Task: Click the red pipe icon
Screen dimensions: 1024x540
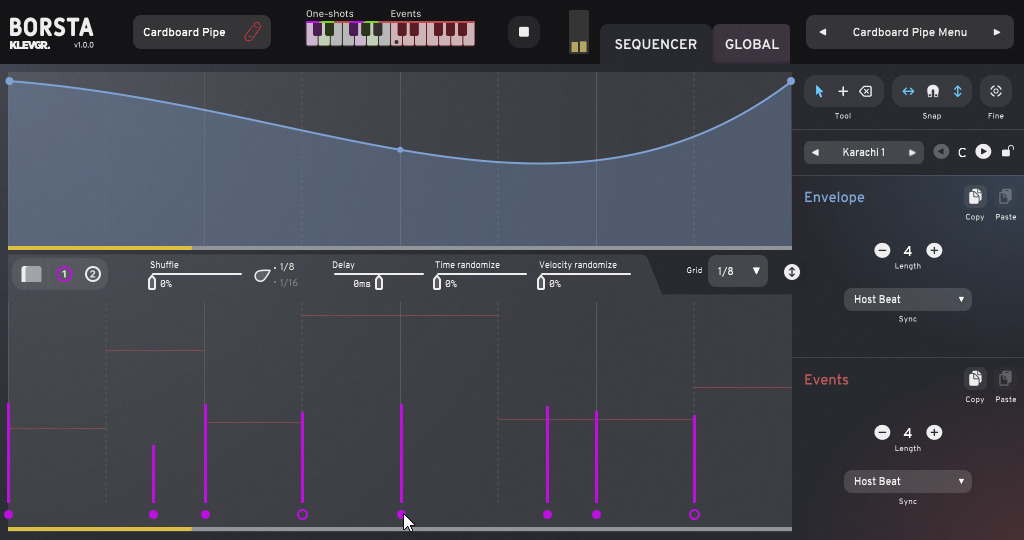Action: tap(253, 32)
